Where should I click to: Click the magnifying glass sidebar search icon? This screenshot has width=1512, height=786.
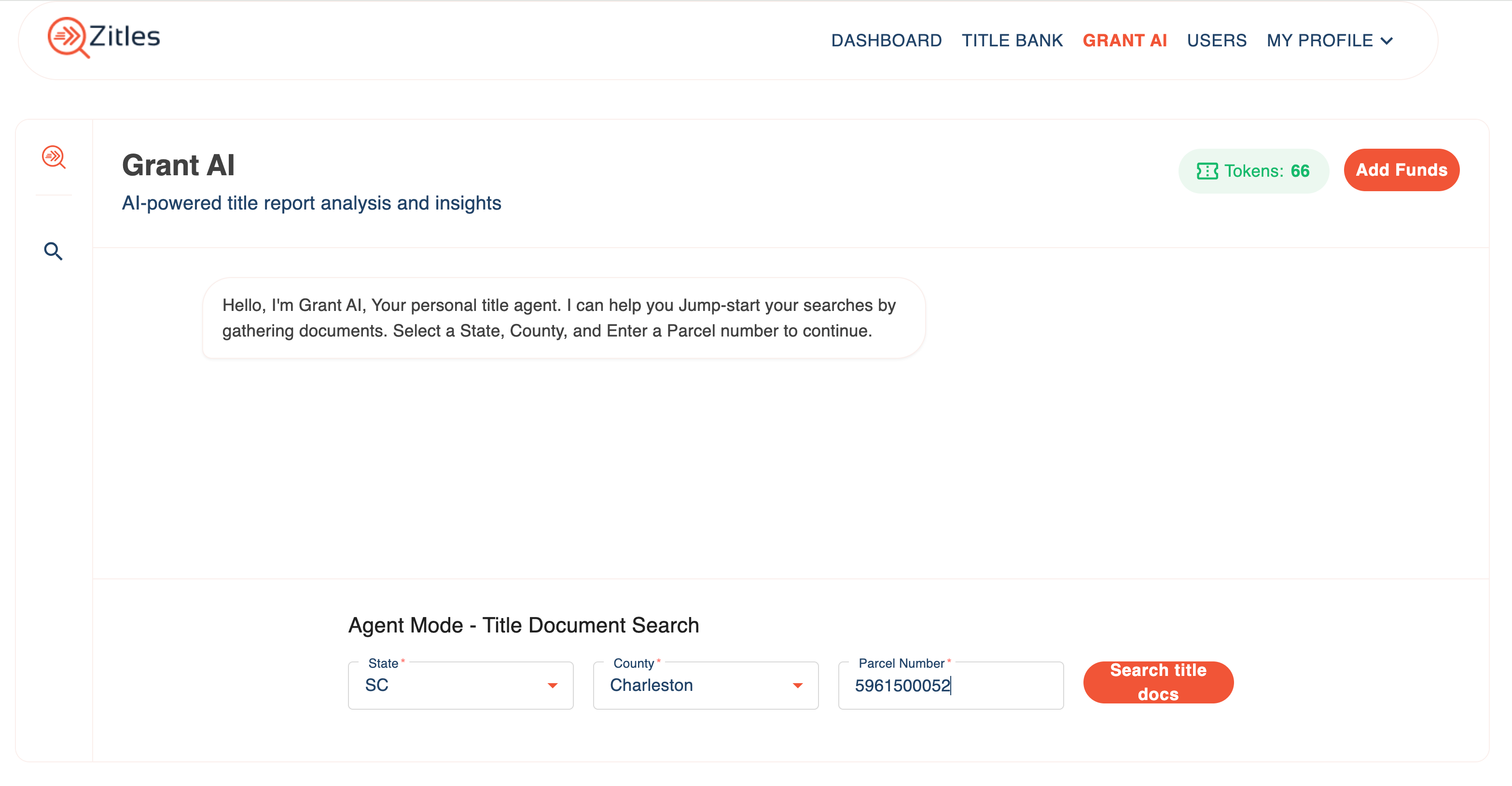point(54,251)
